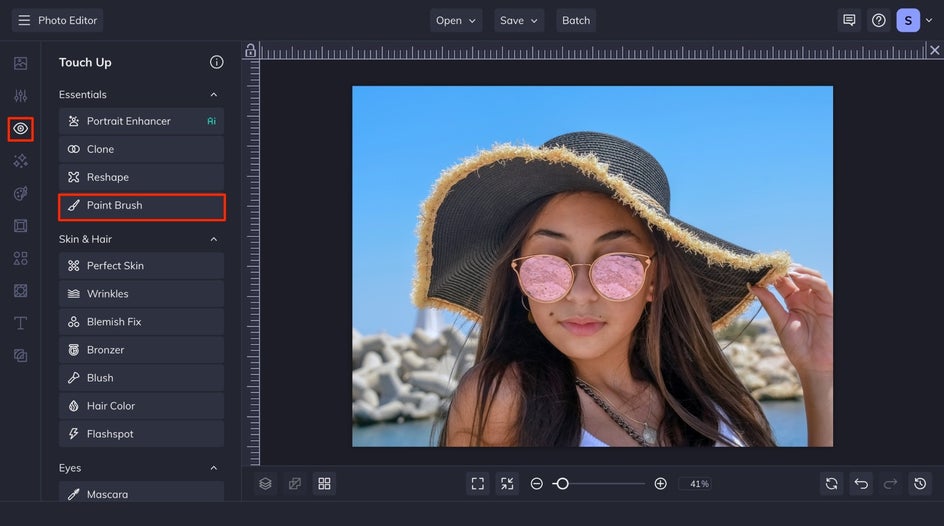Open the Save dropdown
The height and width of the screenshot is (526, 944).
[x=519, y=20]
